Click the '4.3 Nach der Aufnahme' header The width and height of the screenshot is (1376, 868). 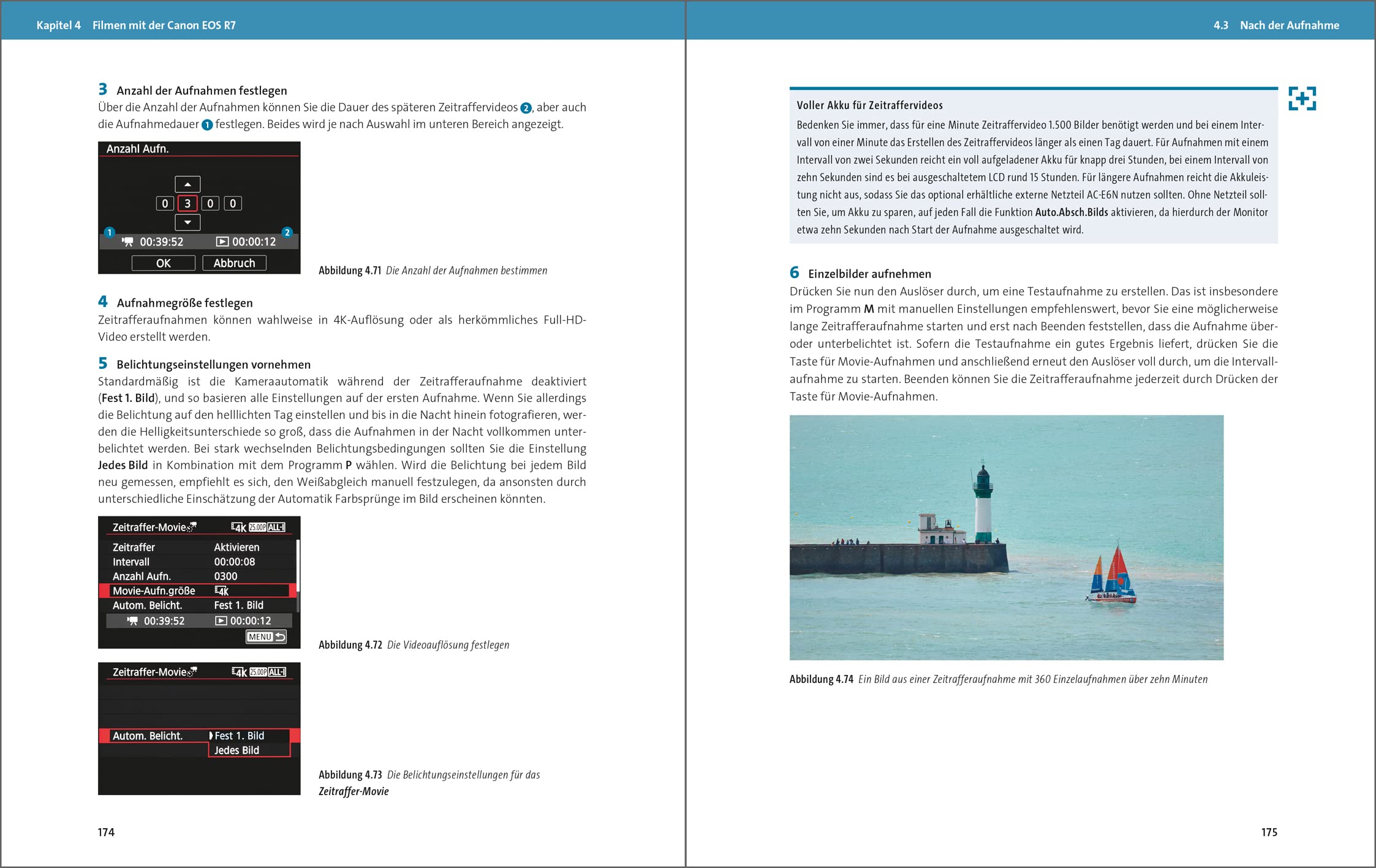[1276, 25]
